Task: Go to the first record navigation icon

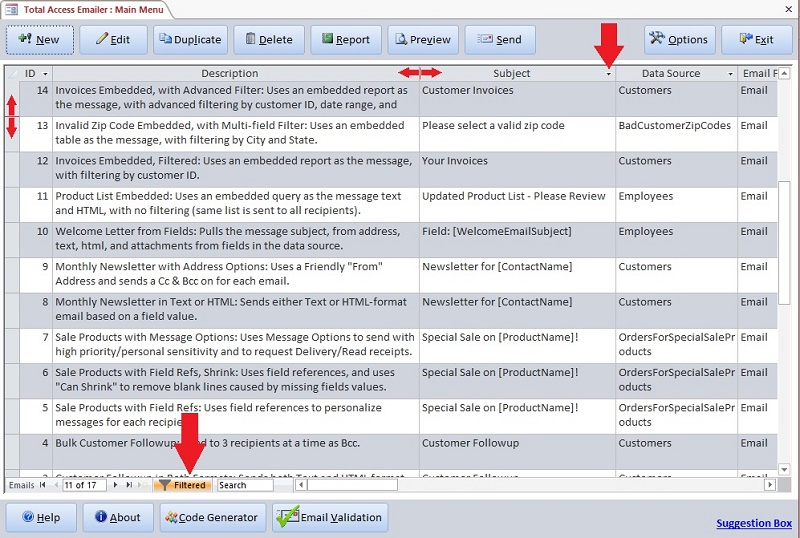Action: (x=43, y=485)
